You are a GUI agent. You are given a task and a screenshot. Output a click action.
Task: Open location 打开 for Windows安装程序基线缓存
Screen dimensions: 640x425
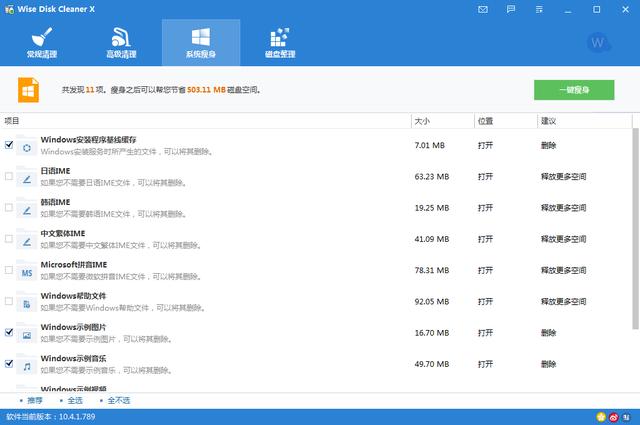(485, 145)
